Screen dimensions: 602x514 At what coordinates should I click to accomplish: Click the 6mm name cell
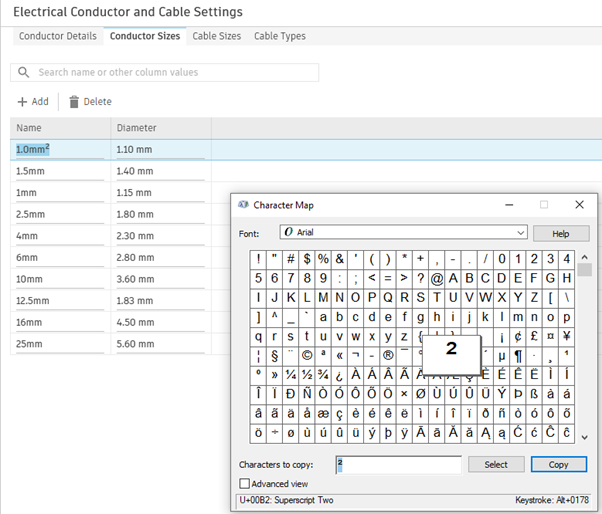click(60, 258)
